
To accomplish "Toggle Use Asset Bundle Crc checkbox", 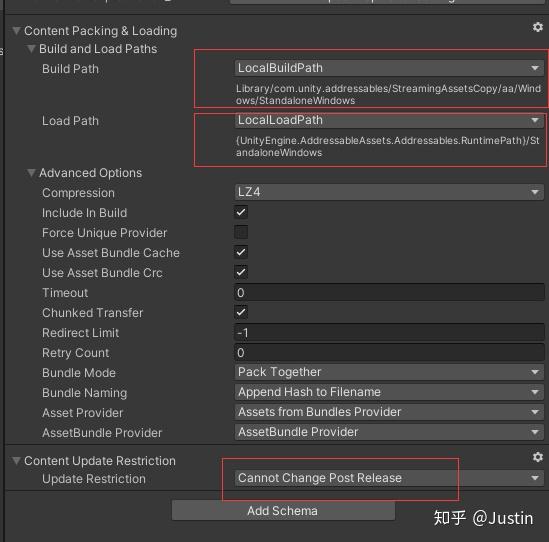I will click(x=241, y=272).
